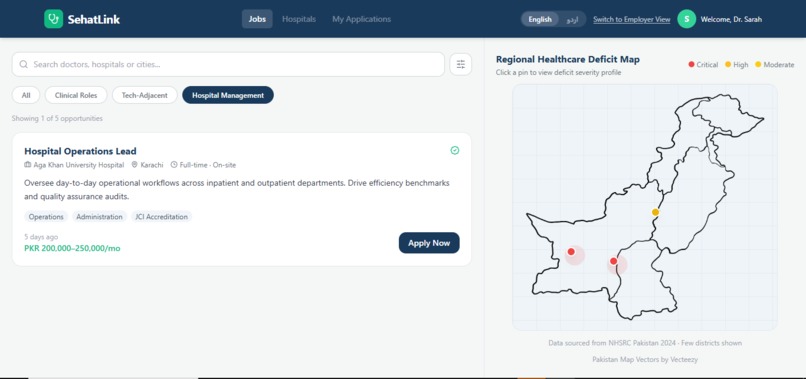Click the location pin icon by Karachi
This screenshot has height=379, width=806.
click(x=135, y=165)
